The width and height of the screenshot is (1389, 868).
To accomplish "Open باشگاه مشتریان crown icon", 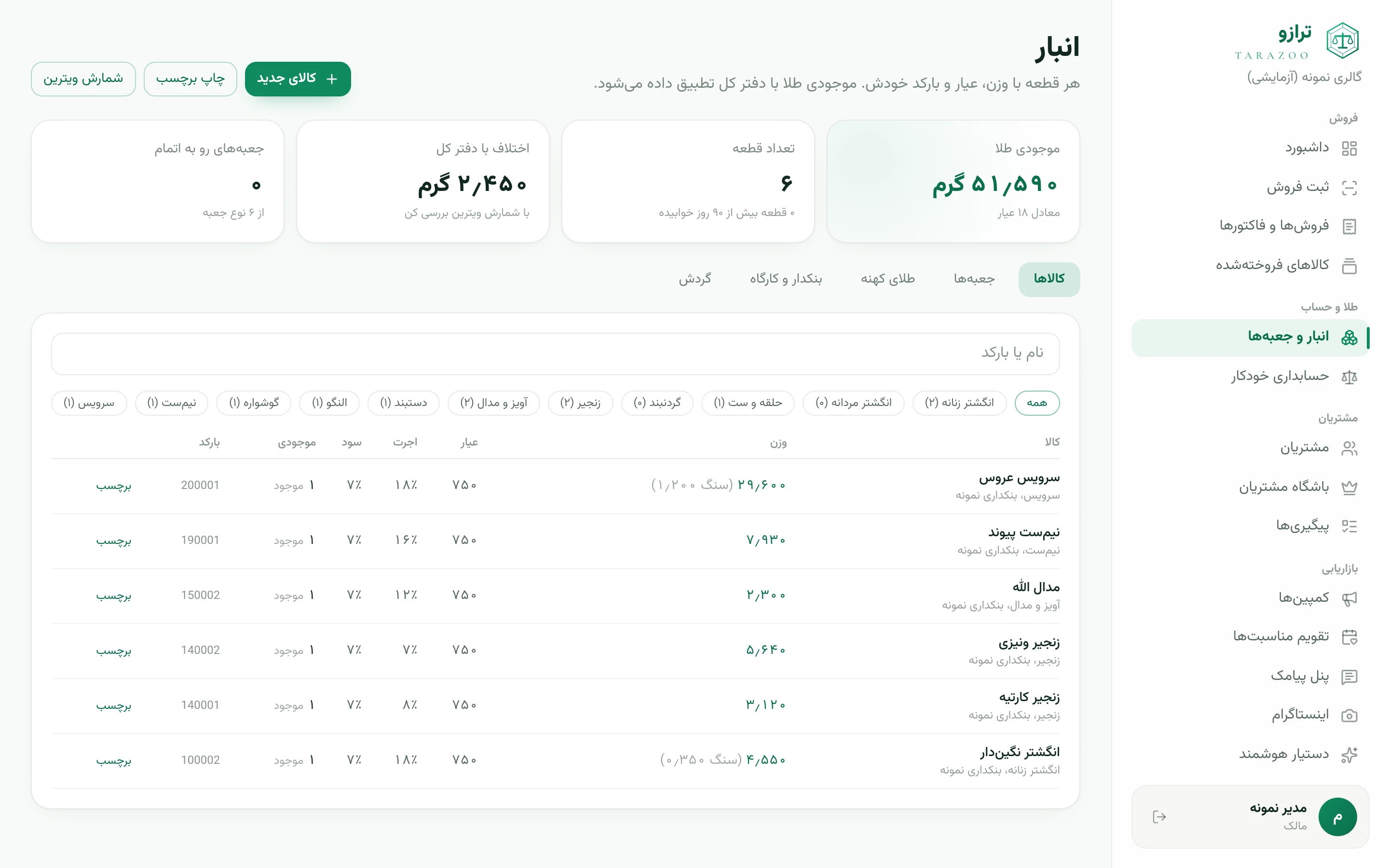I will coord(1349,488).
